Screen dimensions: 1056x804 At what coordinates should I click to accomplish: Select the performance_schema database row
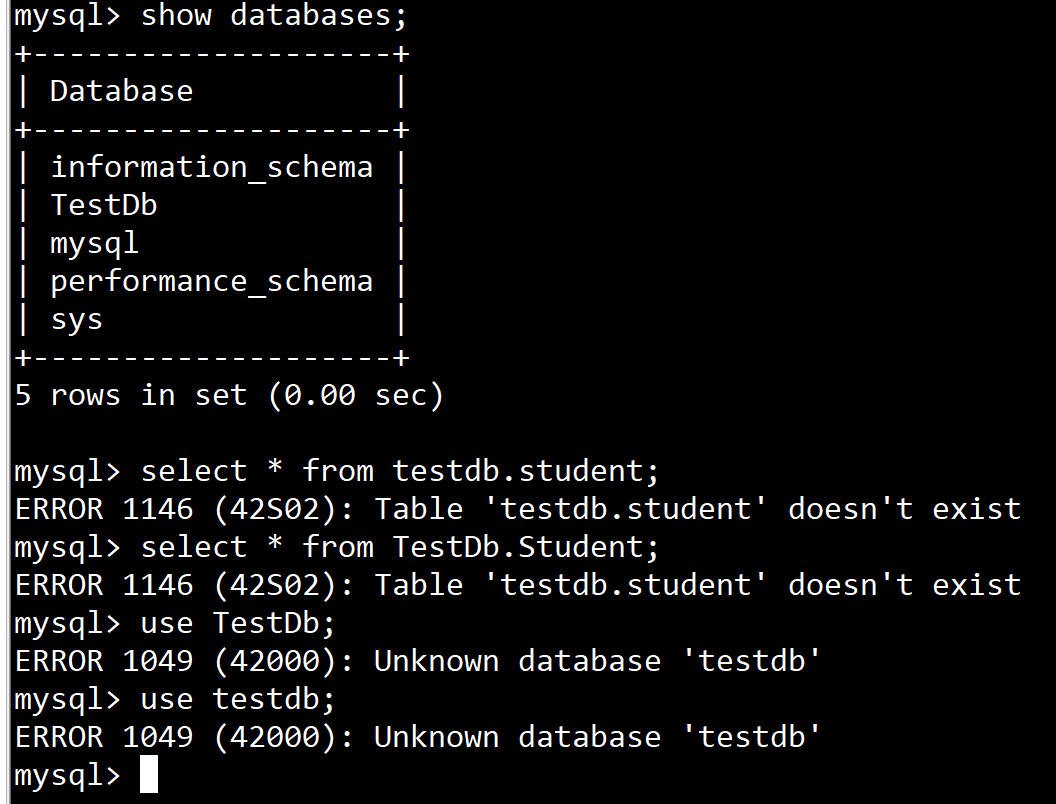point(211,281)
